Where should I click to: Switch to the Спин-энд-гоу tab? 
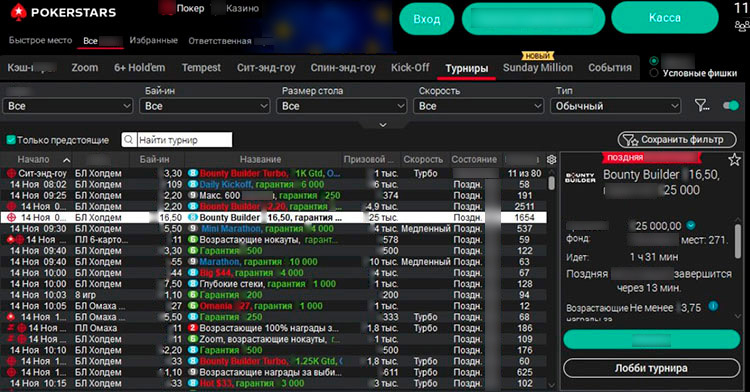[343, 68]
